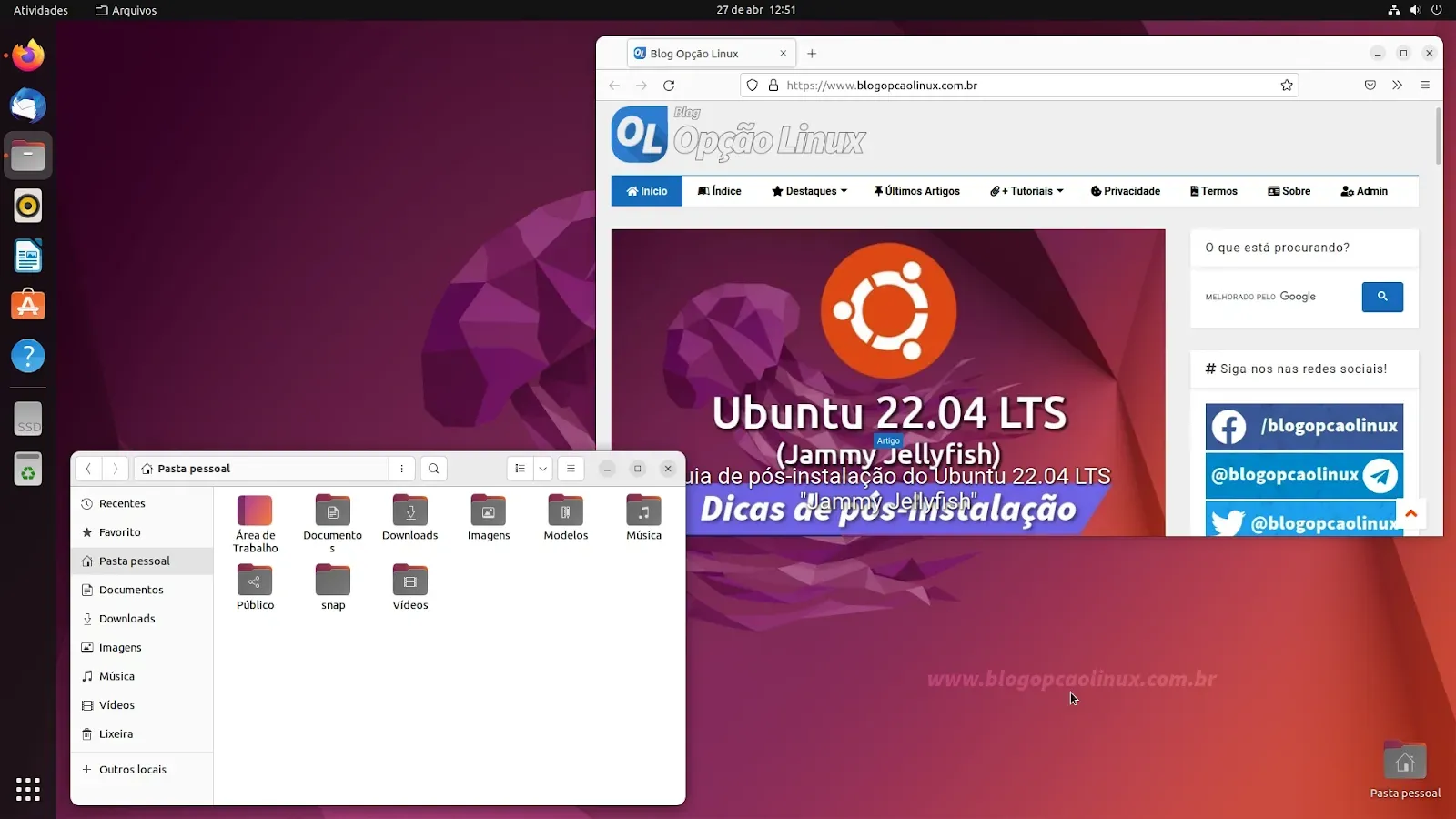Select Blog Opção Linux tab
The height and width of the screenshot is (819, 1456).
pos(712,54)
